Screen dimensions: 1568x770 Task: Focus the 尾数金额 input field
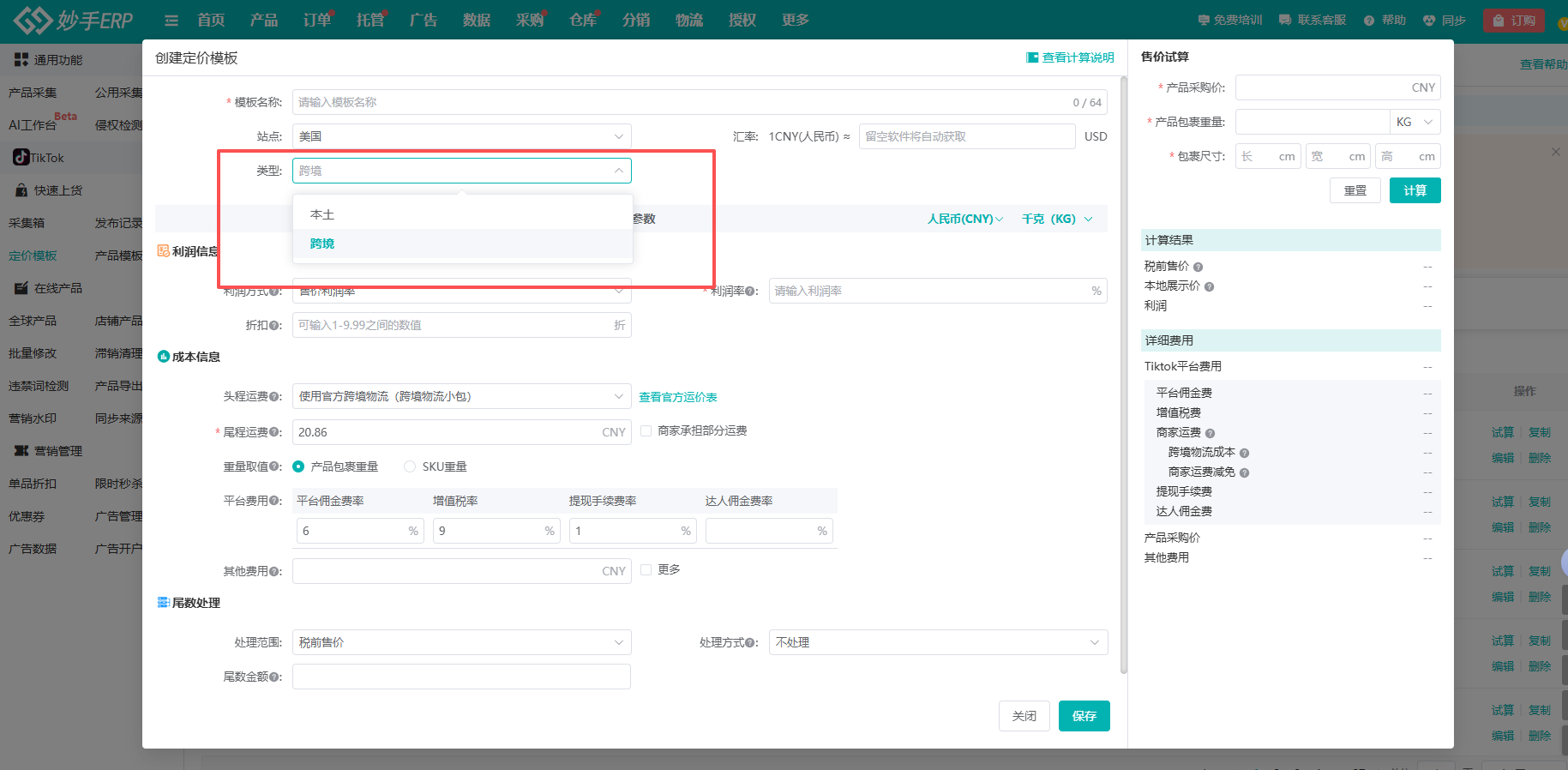click(461, 677)
